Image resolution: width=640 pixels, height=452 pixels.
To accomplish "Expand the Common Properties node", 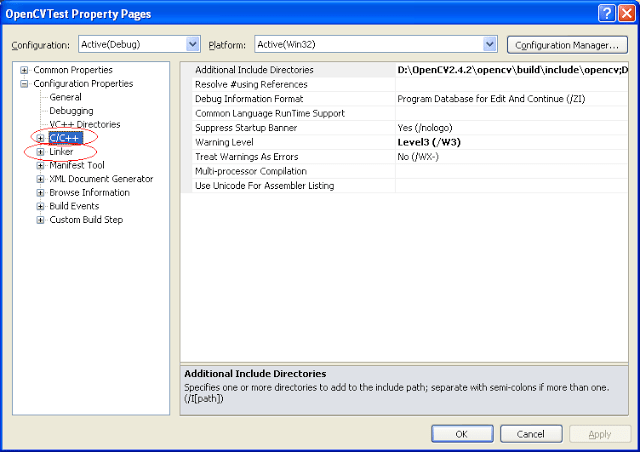I will point(24,70).
